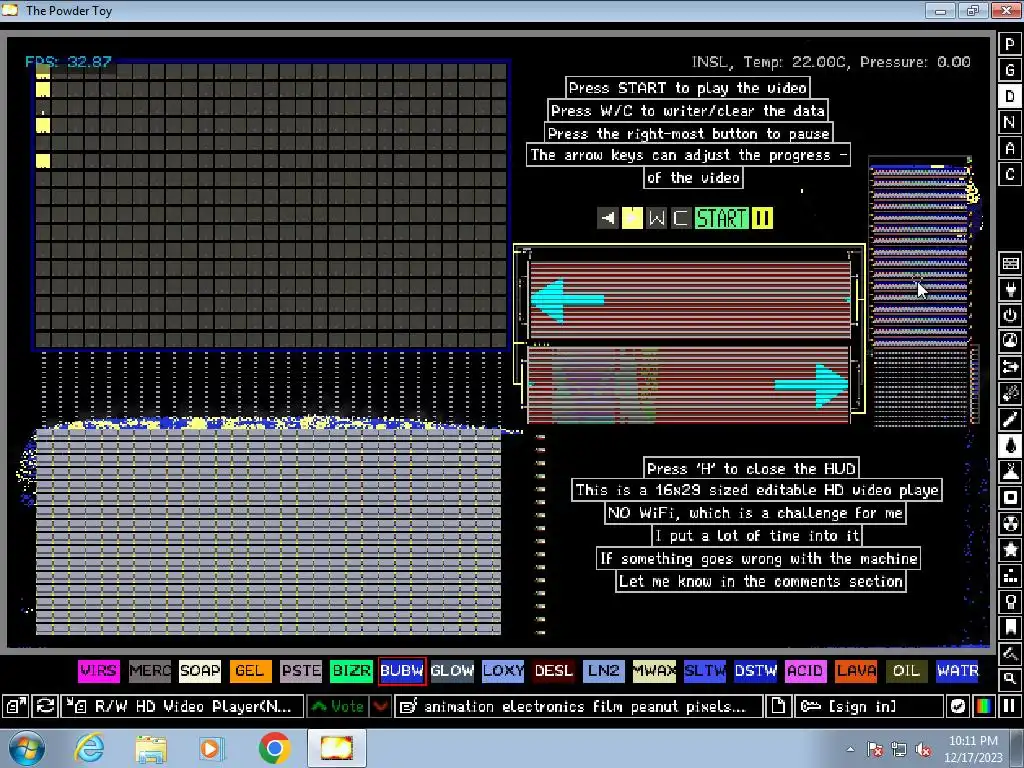Open the Windows Start menu
The image size is (1024, 768).
(26, 748)
